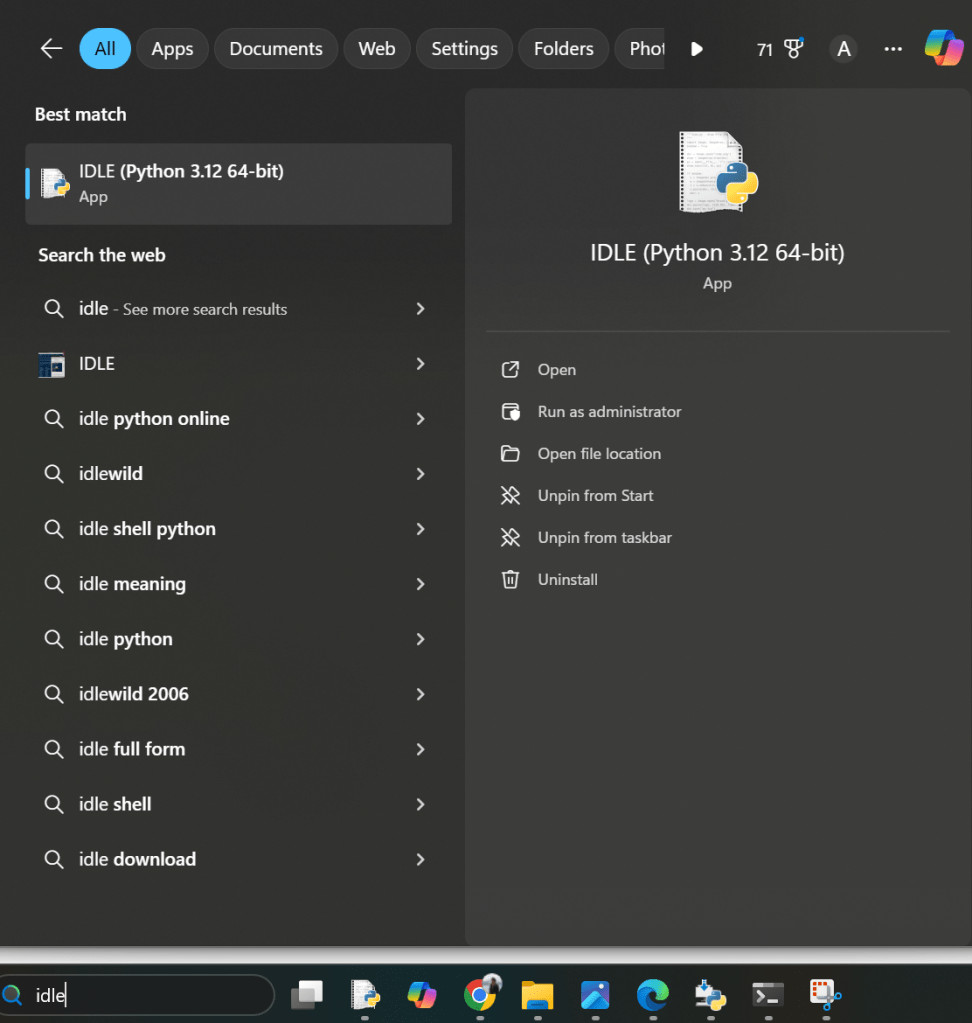
Task: Open the three-dots more options menu
Action: [x=893, y=49]
